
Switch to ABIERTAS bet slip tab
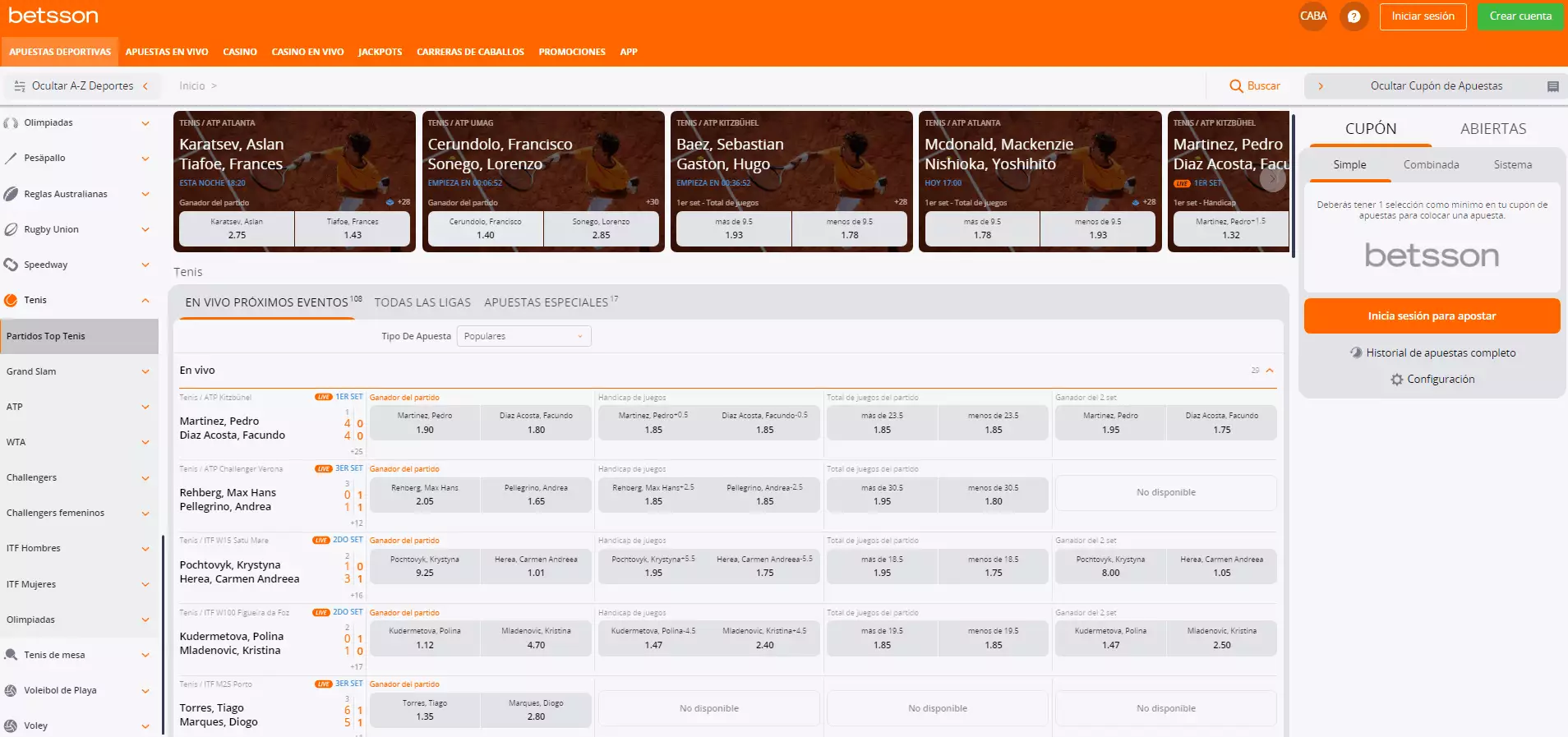tap(1493, 129)
